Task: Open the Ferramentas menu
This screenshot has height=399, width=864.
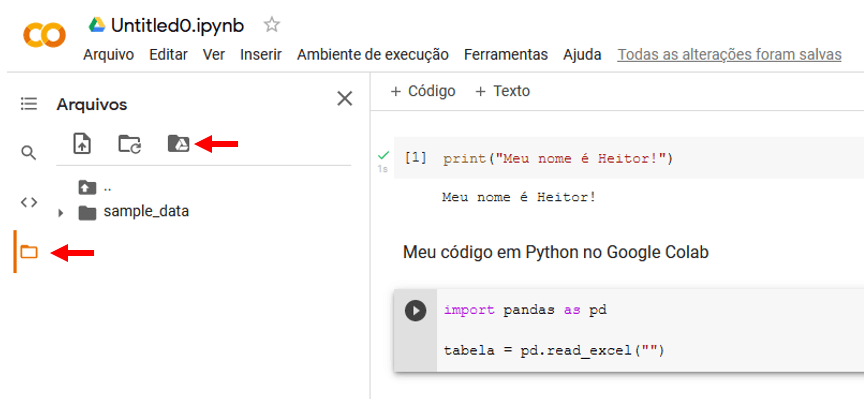Action: pos(506,55)
